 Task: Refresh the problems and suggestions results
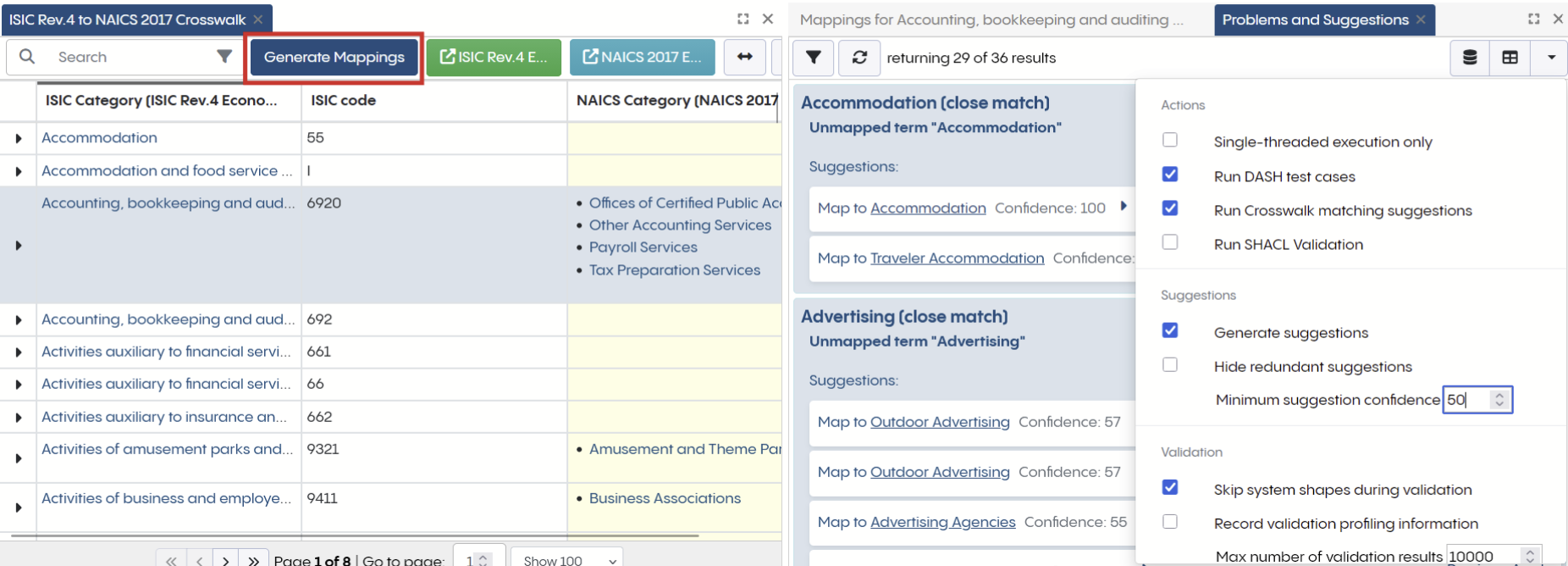[859, 58]
